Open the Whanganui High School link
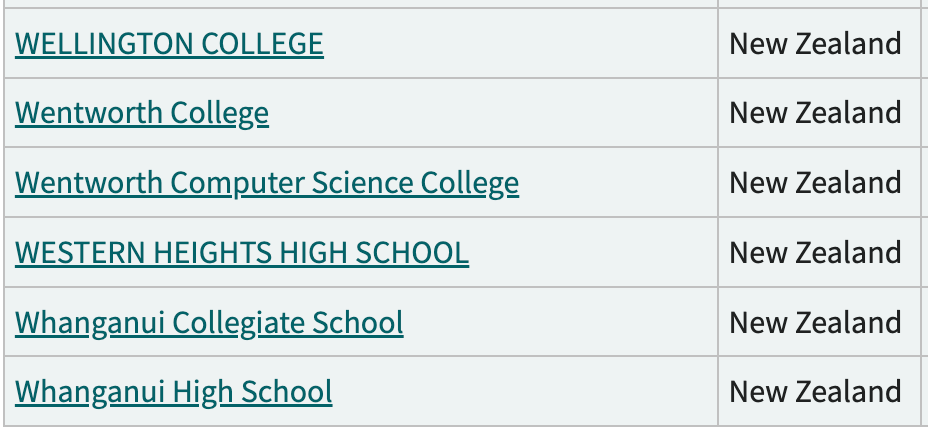Screen dimensions: 928x436 click(x=174, y=391)
